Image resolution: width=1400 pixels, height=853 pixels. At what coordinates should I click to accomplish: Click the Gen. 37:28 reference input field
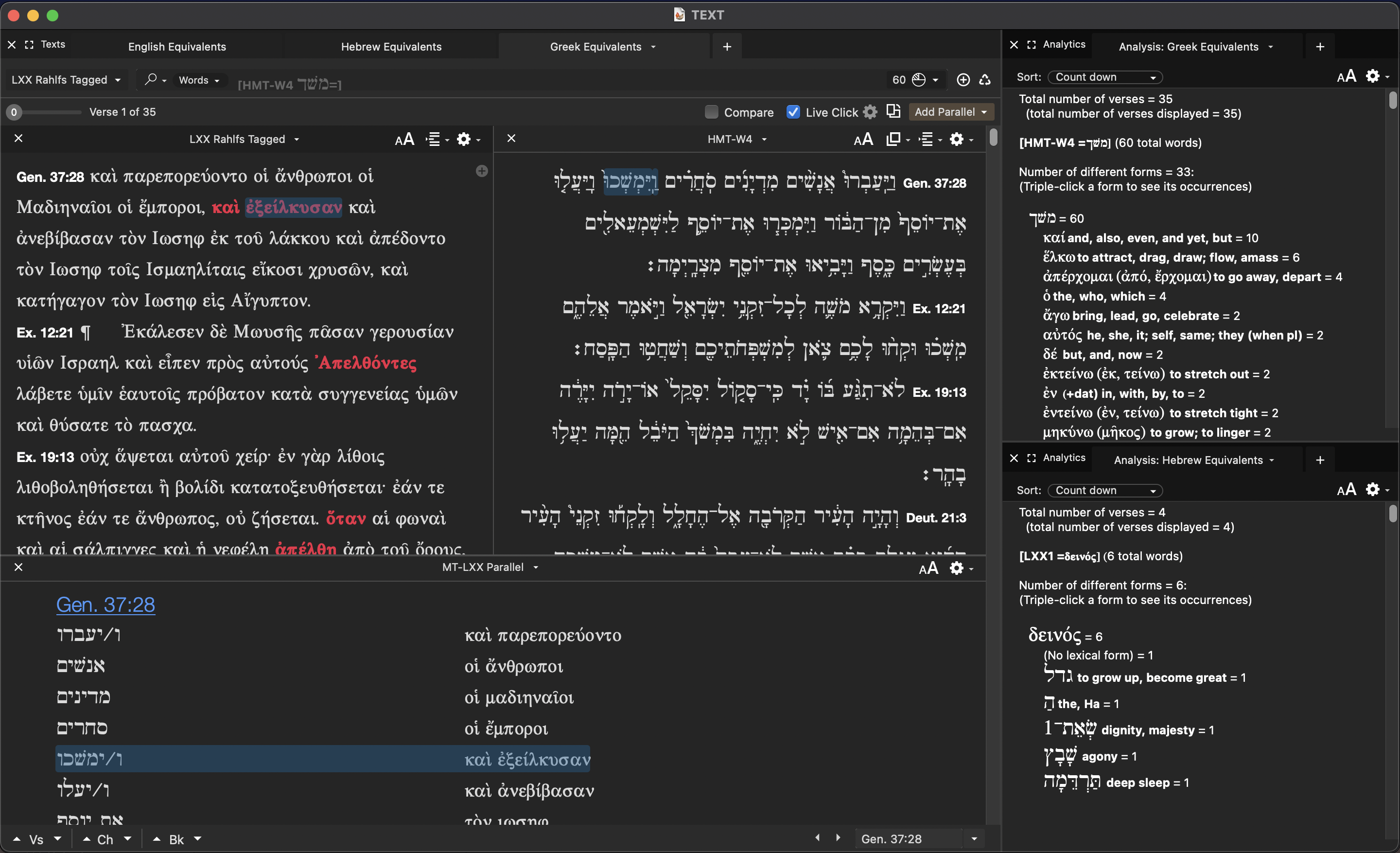point(908,839)
